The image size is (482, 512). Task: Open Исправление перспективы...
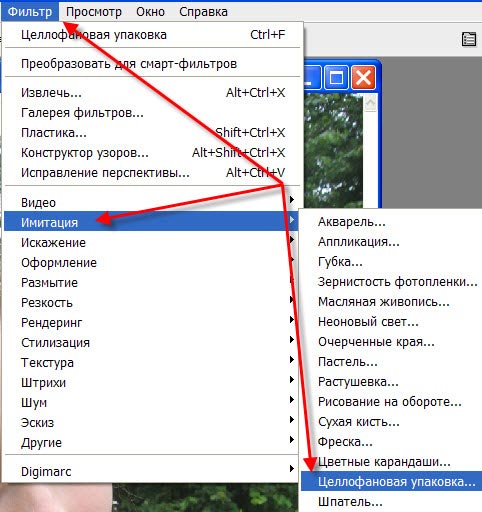click(x=153, y=173)
